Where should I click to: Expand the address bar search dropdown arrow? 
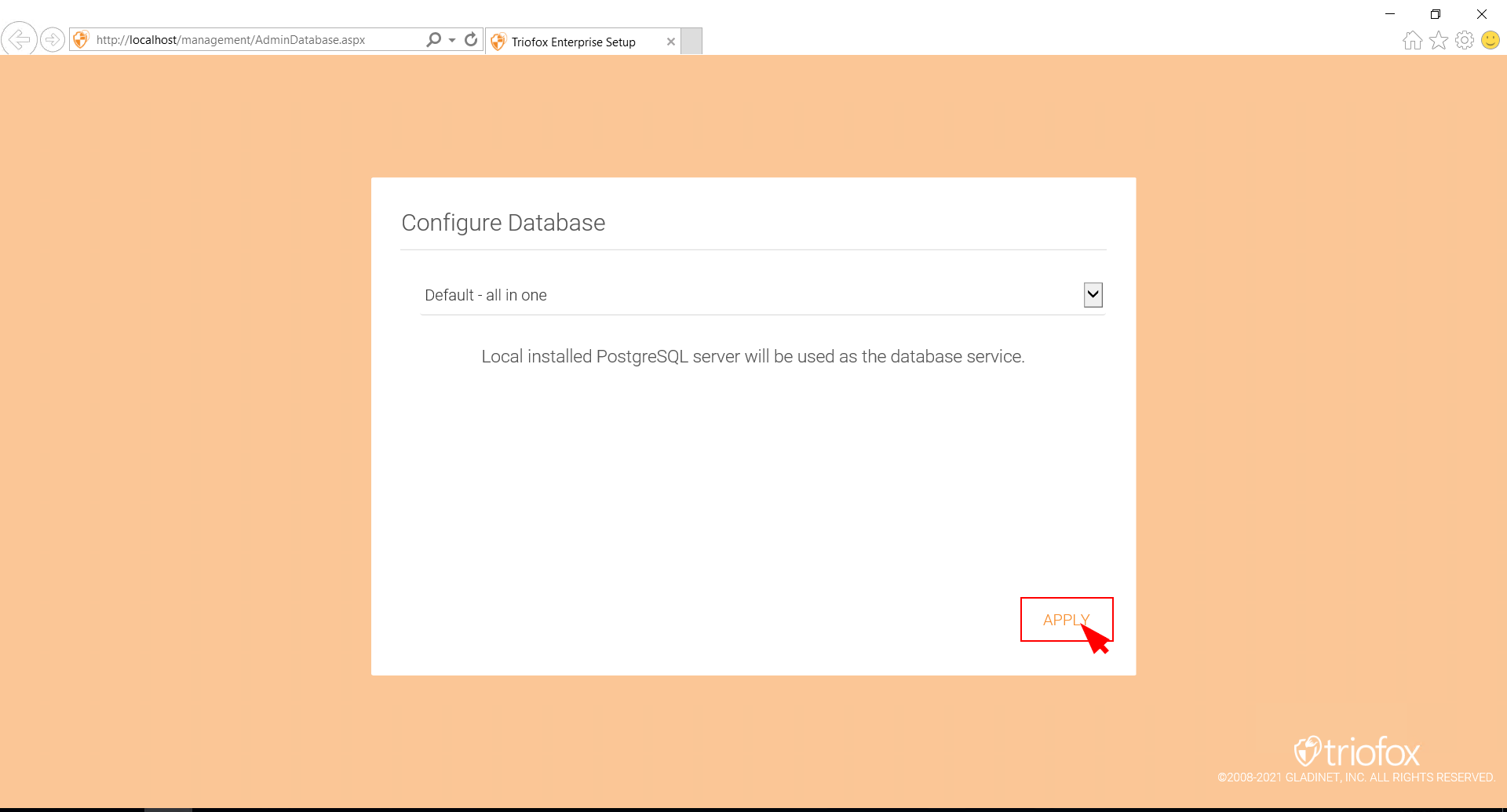pos(452,40)
